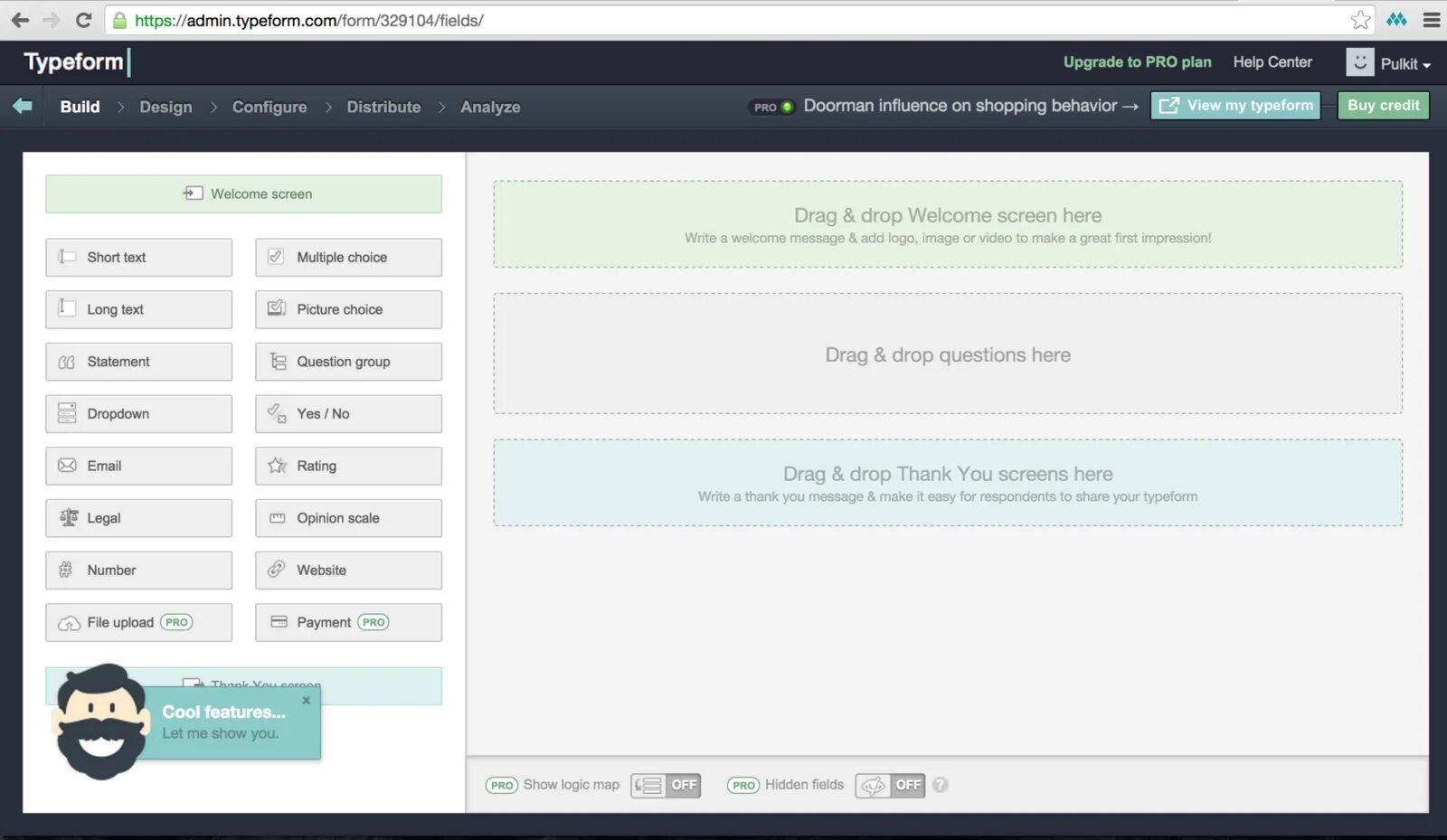Click the Thank You screens drop zone
The height and width of the screenshot is (840, 1447).
click(x=948, y=483)
